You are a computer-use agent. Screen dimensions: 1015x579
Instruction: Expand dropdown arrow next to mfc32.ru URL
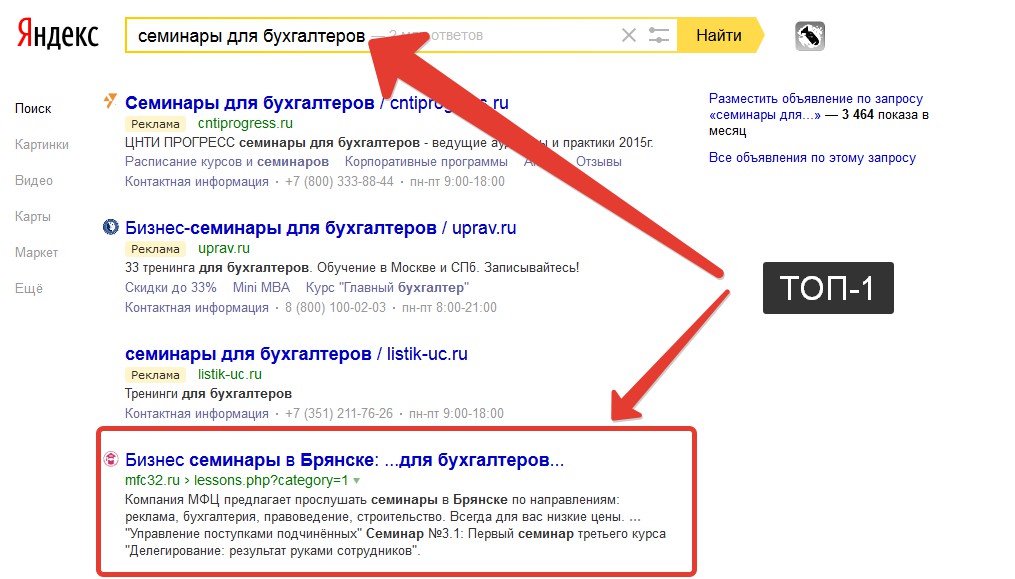pos(356,481)
